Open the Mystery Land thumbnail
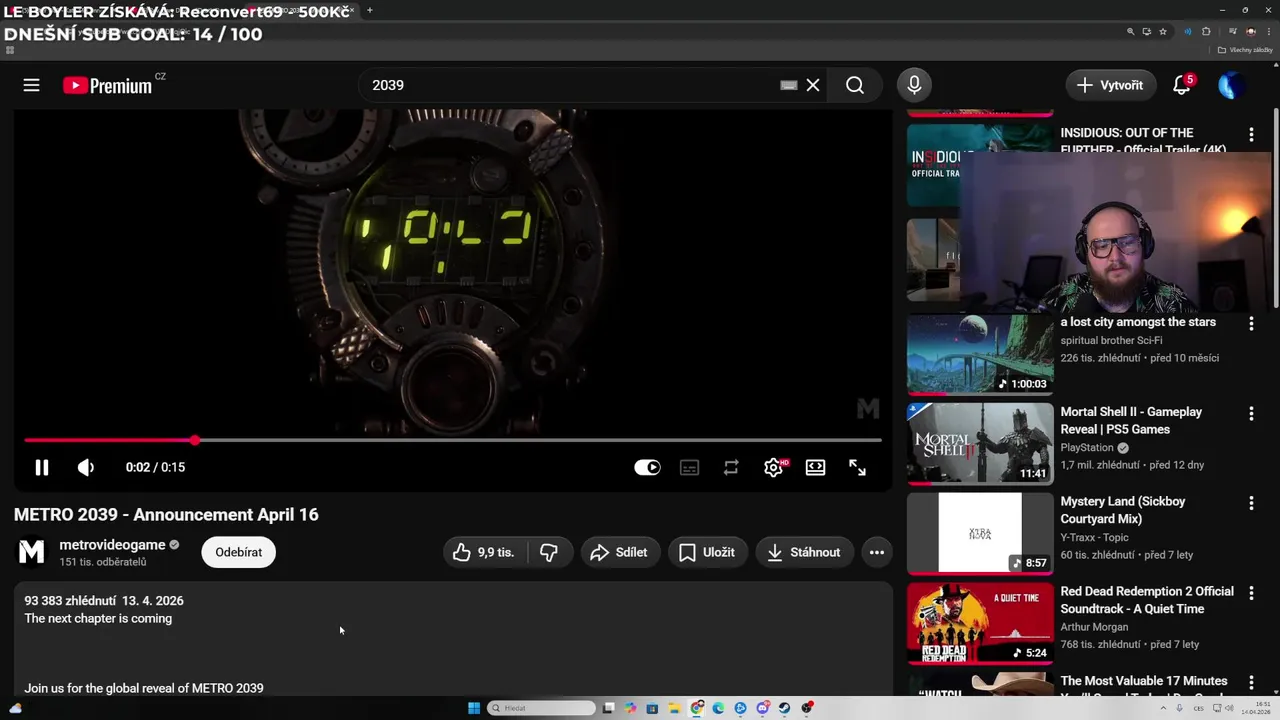This screenshot has height=720, width=1280. [x=980, y=533]
